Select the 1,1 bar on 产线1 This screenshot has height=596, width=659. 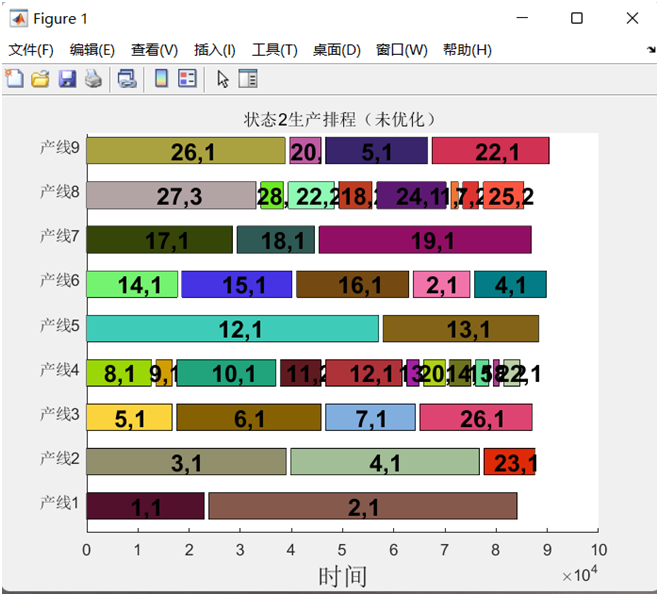pyautogui.click(x=145, y=506)
